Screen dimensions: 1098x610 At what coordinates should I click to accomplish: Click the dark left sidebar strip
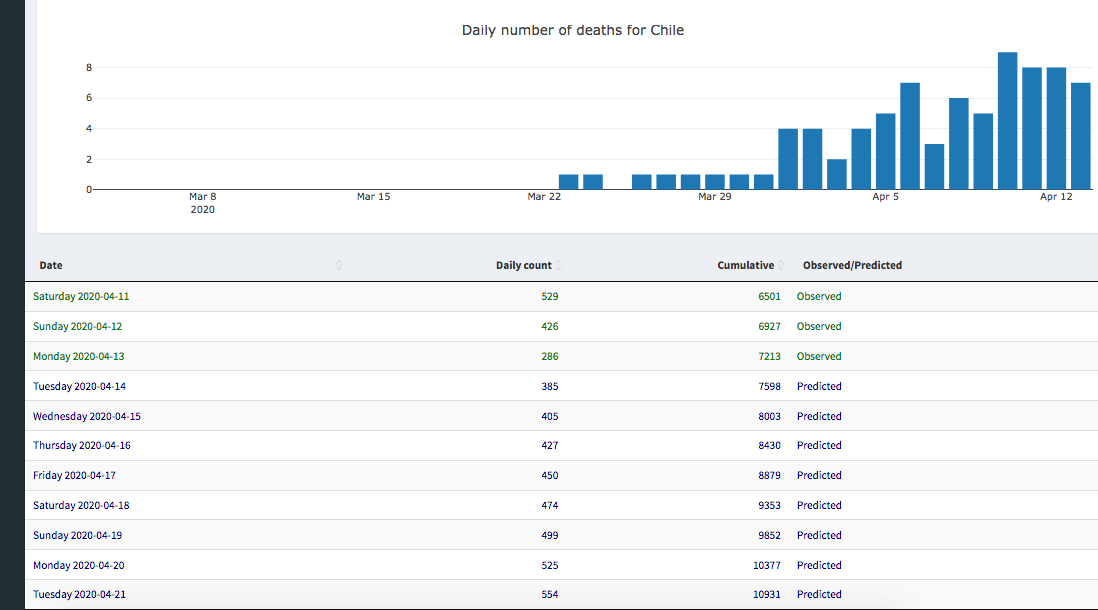(11, 300)
